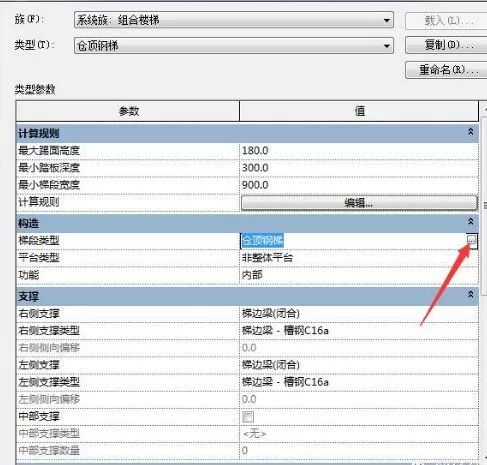
Task: Collapse the 支撑 section
Action: coord(470,294)
